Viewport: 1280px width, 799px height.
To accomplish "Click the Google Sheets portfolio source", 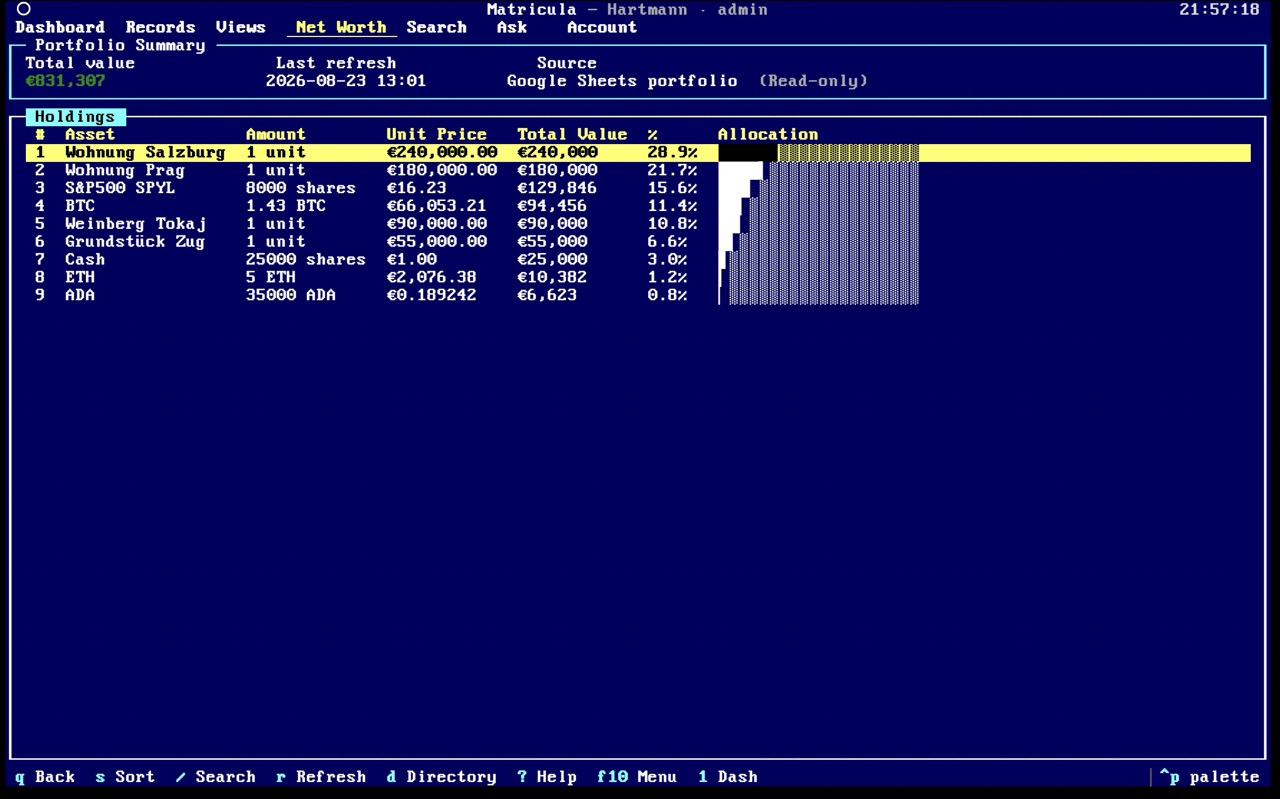I will 622,81.
